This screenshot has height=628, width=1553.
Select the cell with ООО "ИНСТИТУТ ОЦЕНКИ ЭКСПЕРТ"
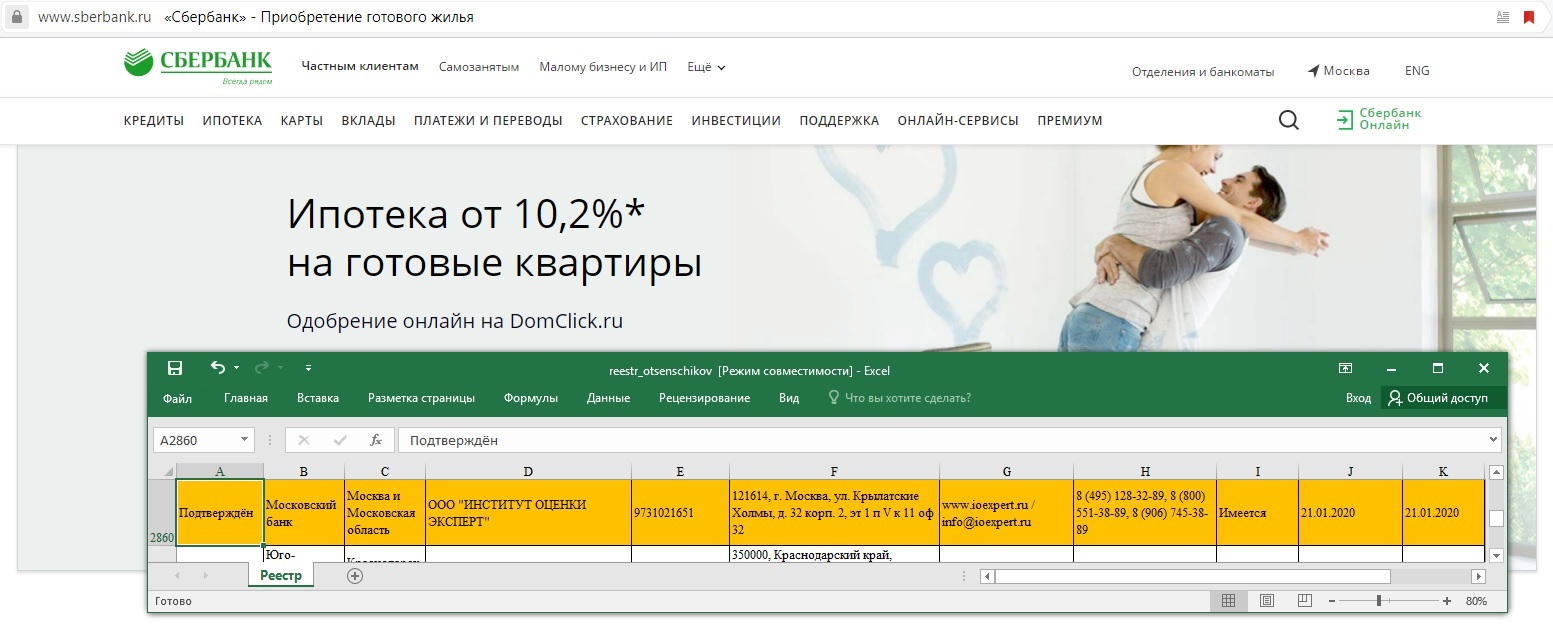point(528,512)
